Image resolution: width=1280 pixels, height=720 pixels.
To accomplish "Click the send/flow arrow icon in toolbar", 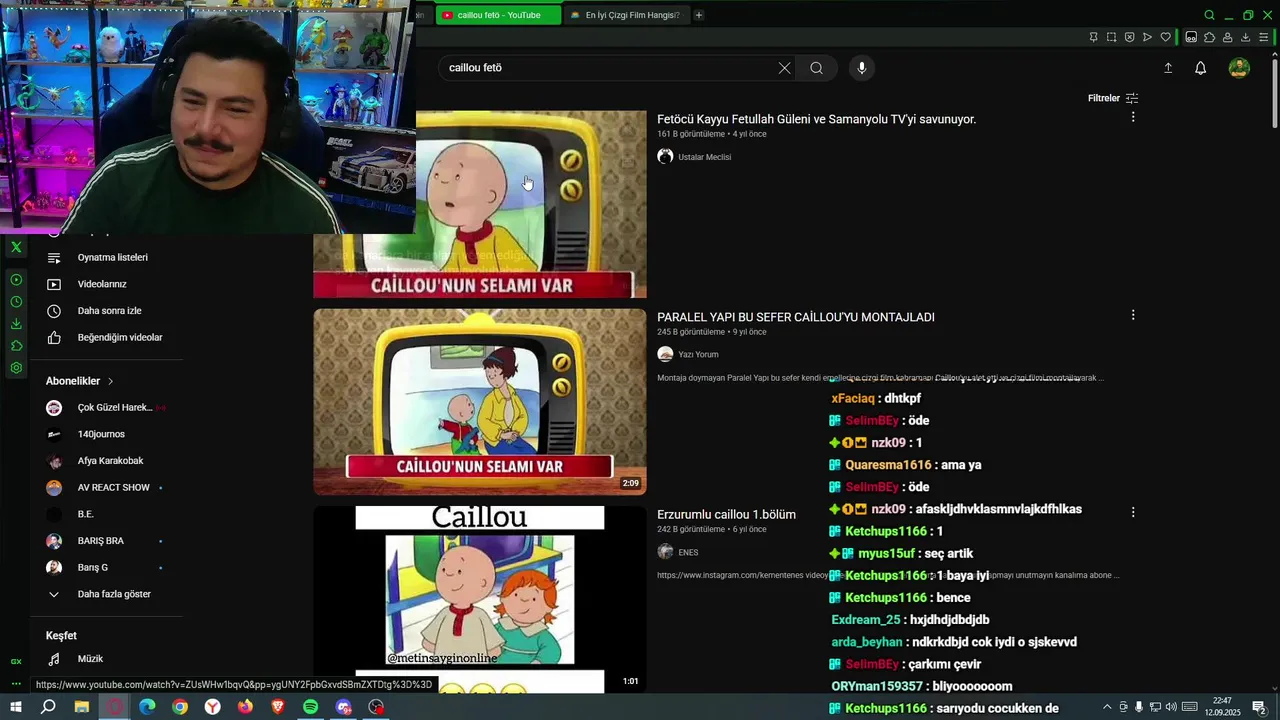I will [1147, 37].
